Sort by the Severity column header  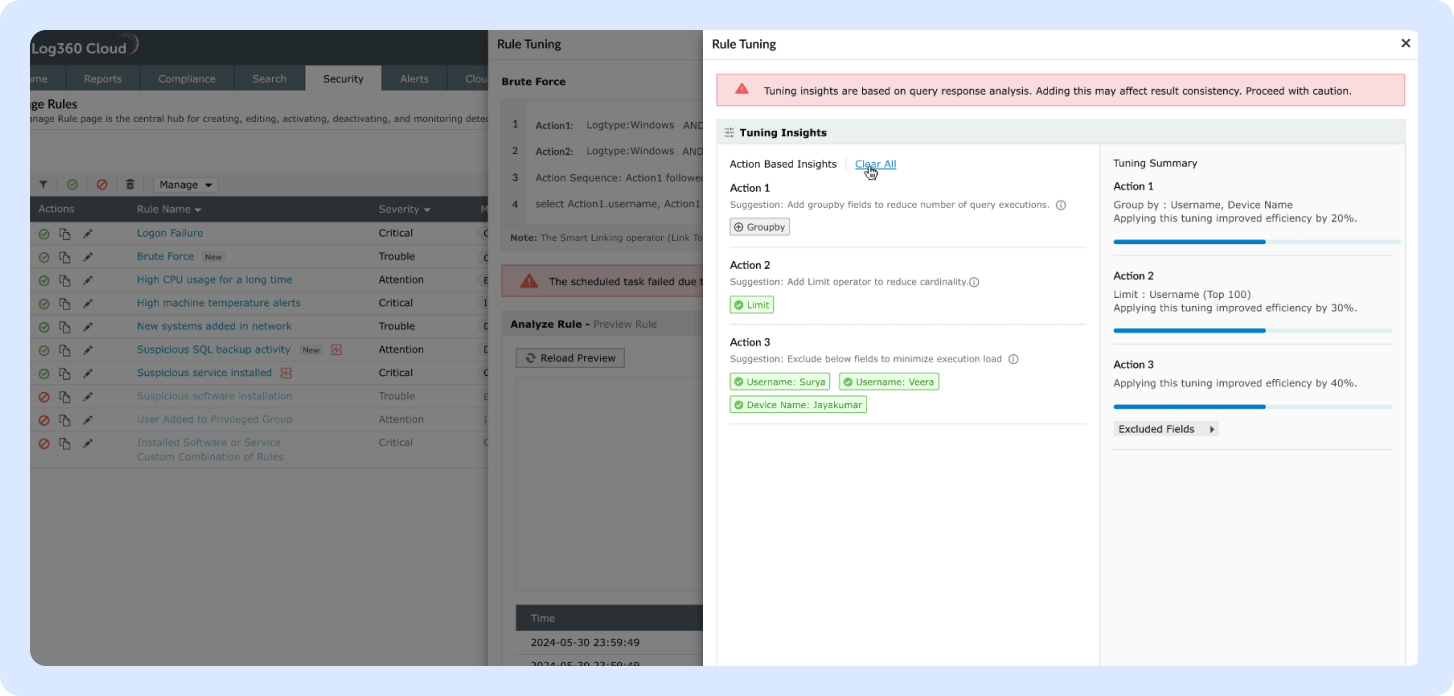tap(404, 210)
